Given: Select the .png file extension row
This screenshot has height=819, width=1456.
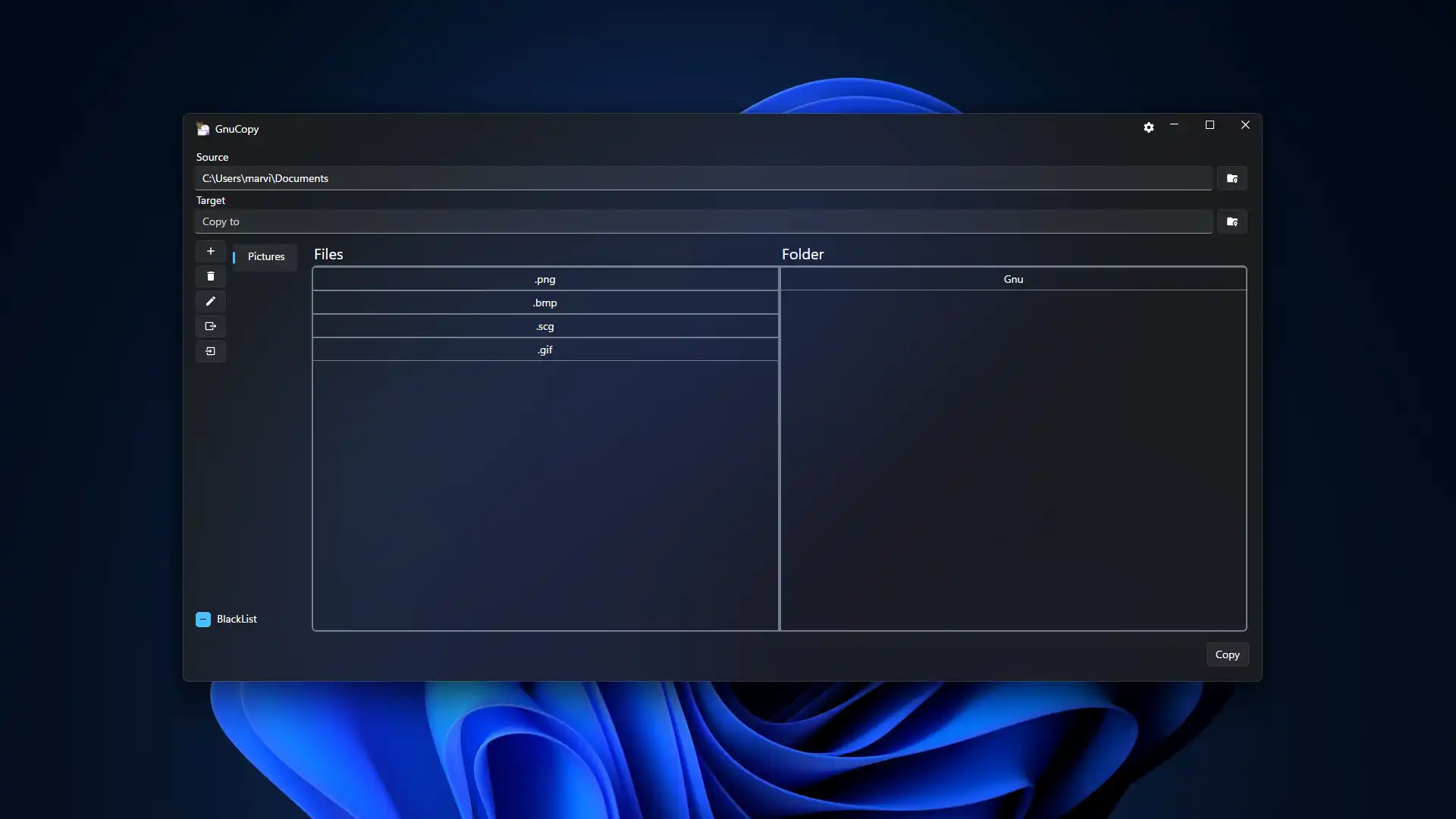Looking at the screenshot, I should (544, 279).
